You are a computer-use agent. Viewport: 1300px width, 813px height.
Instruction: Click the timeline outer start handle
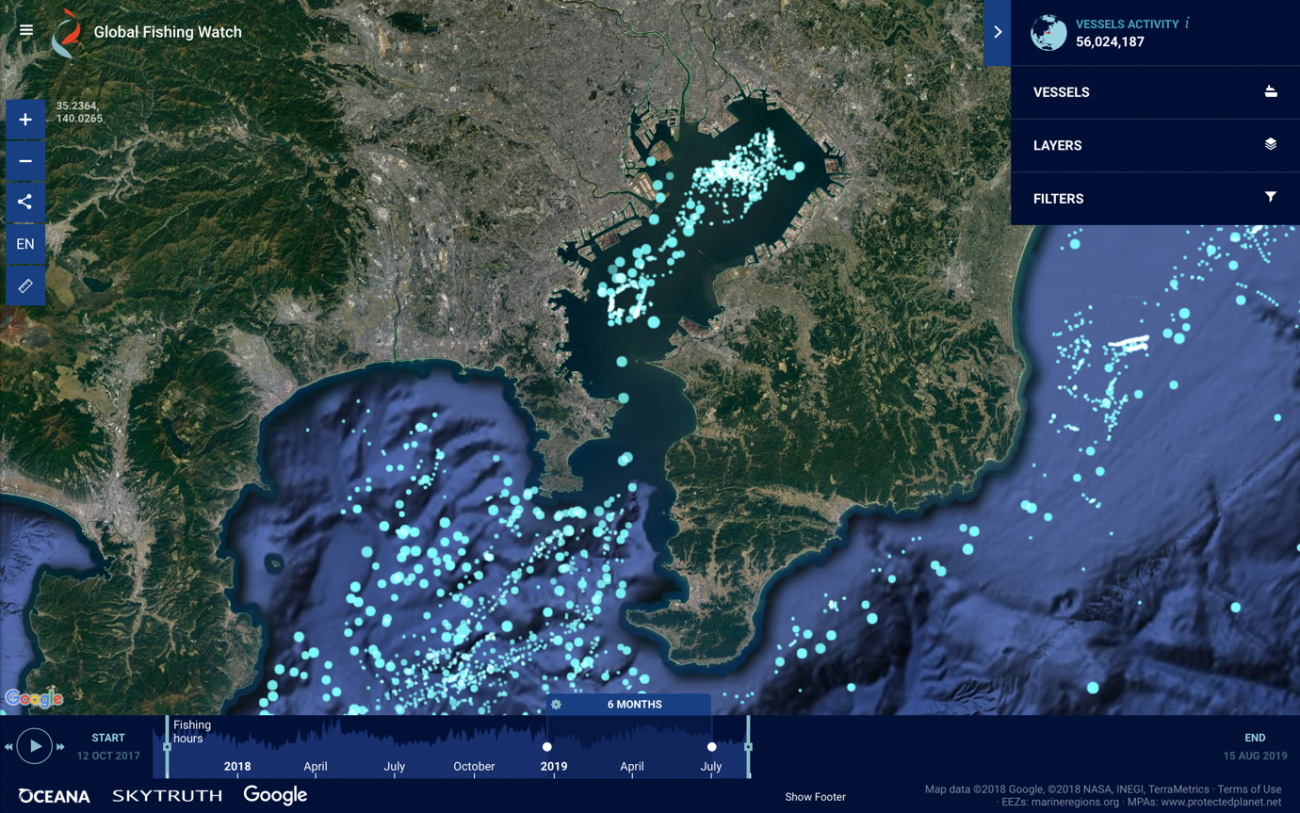[167, 747]
